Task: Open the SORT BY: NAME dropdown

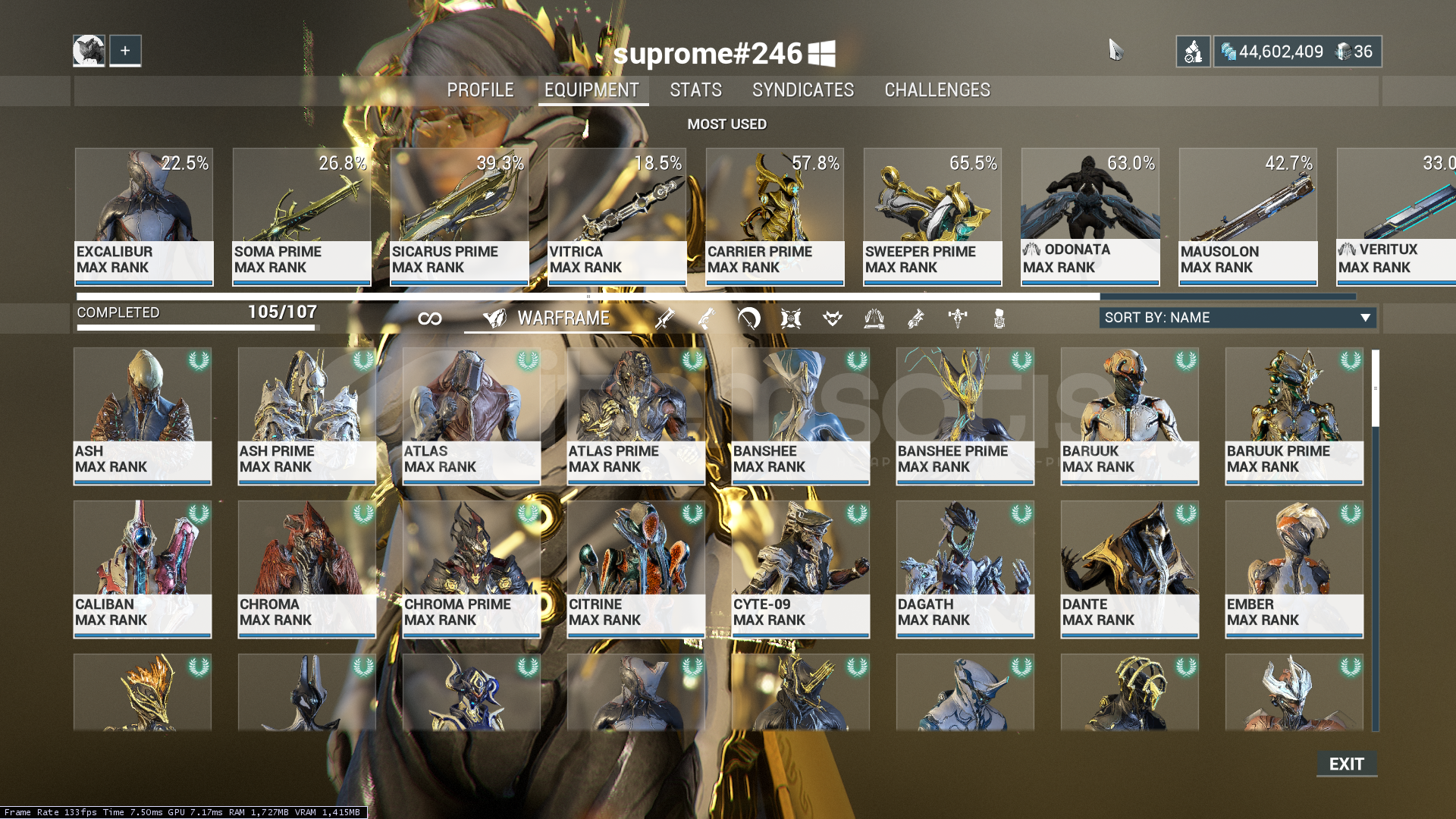Action: [1238, 318]
